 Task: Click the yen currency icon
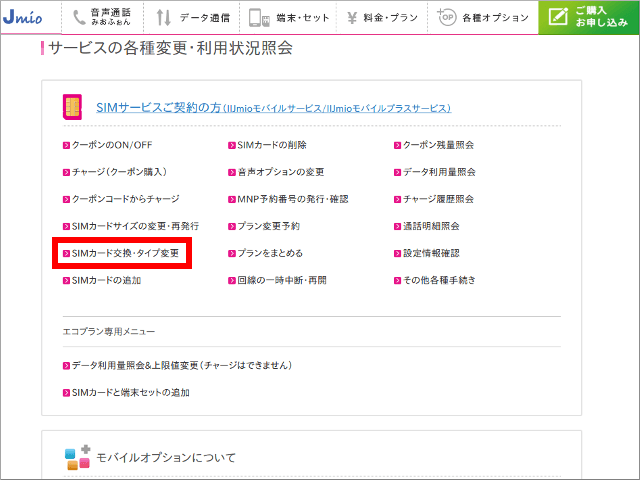click(x=352, y=18)
